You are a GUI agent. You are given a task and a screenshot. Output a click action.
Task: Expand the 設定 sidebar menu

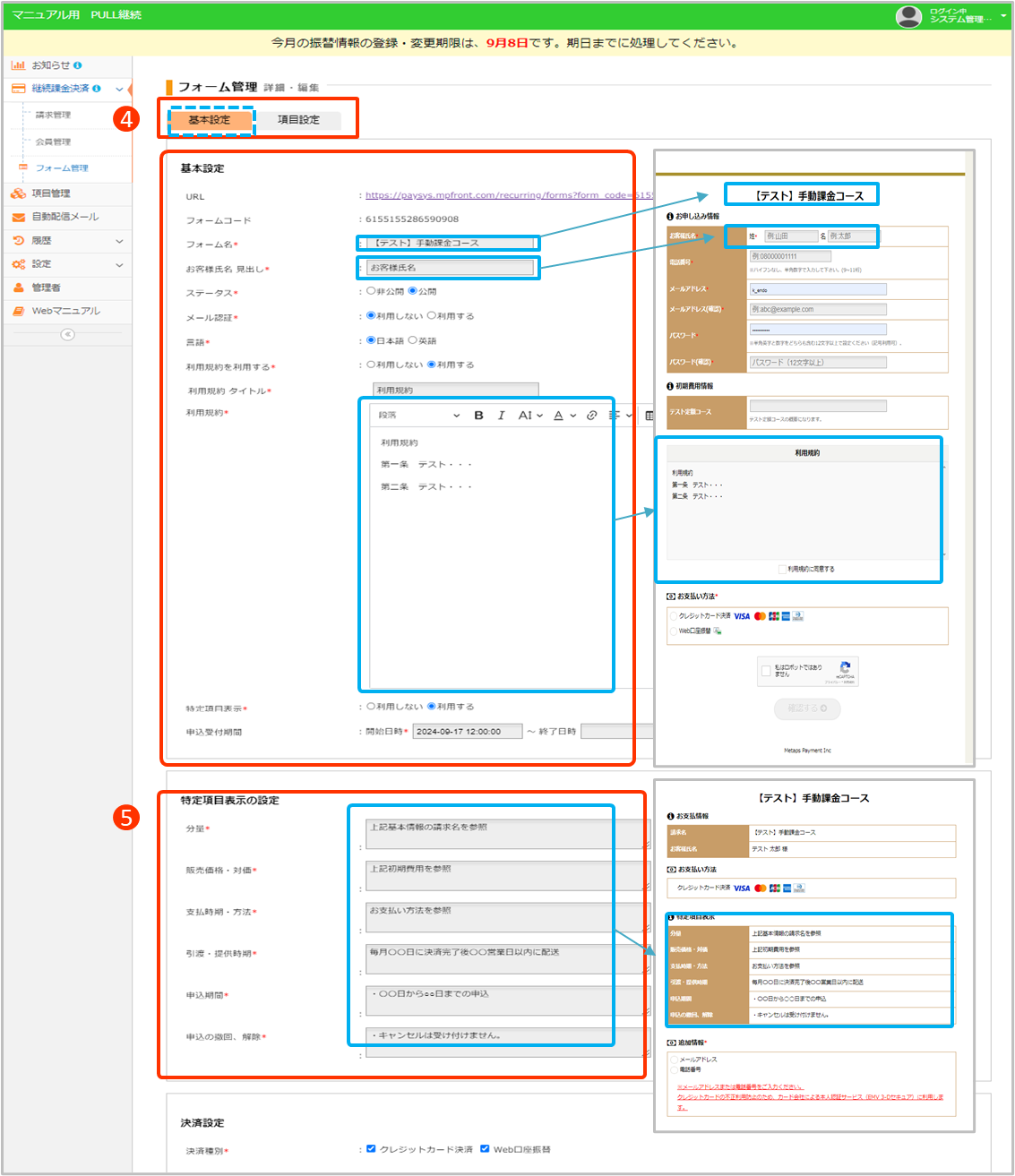pyautogui.click(x=119, y=264)
